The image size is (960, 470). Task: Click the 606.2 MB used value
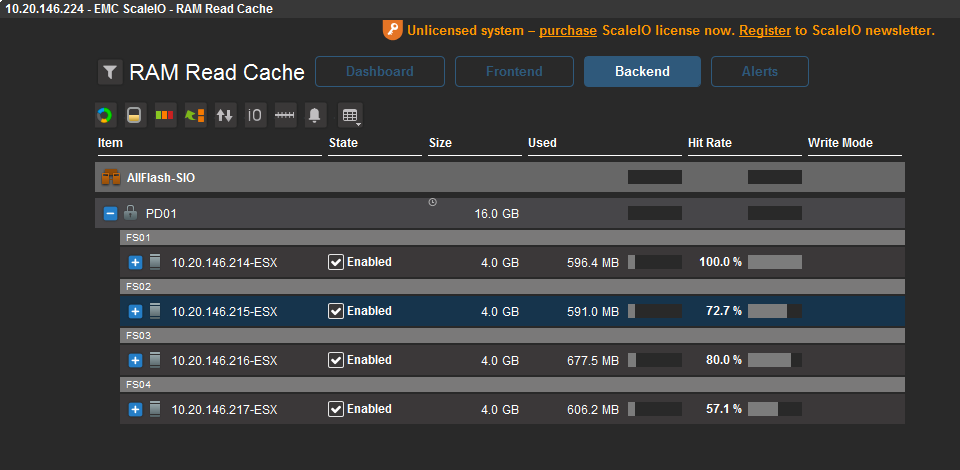(593, 409)
